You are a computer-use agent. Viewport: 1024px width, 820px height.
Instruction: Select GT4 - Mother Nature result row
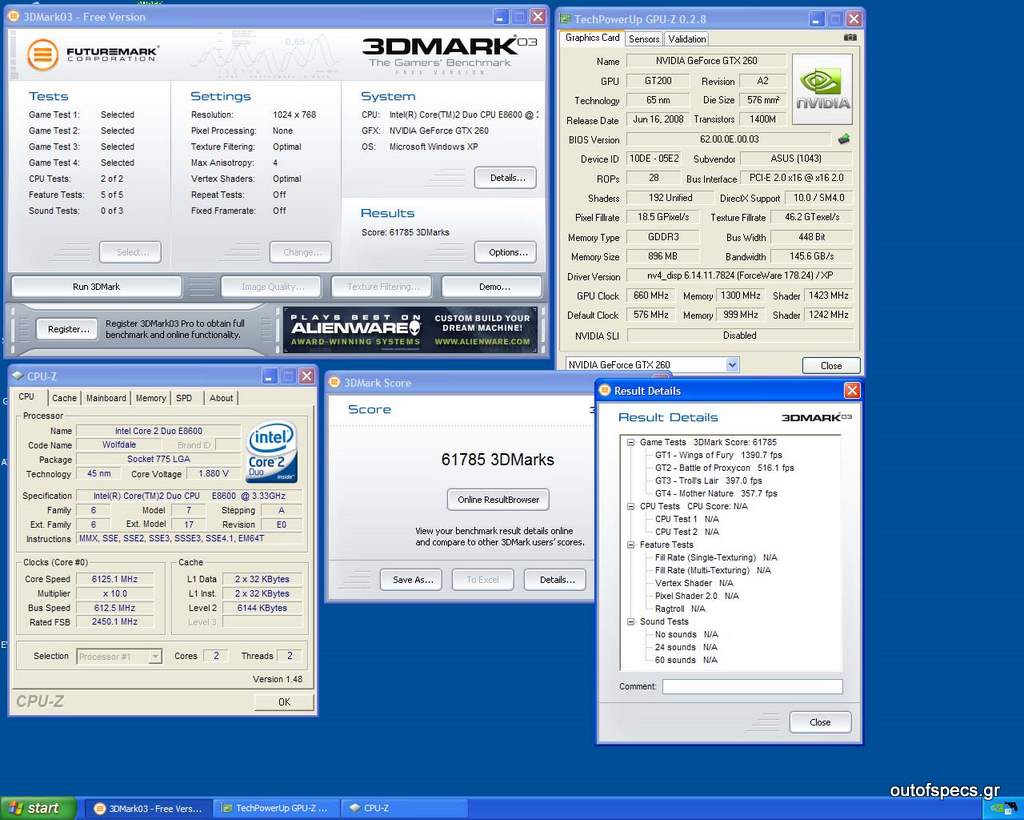[x=716, y=494]
